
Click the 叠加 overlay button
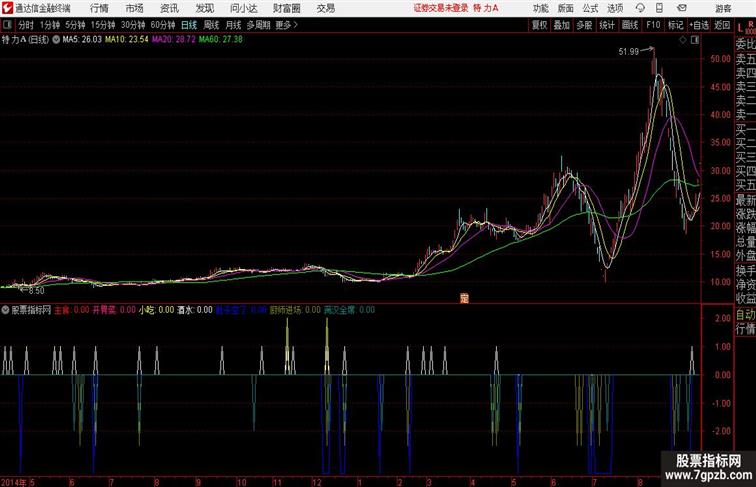pyautogui.click(x=562, y=25)
